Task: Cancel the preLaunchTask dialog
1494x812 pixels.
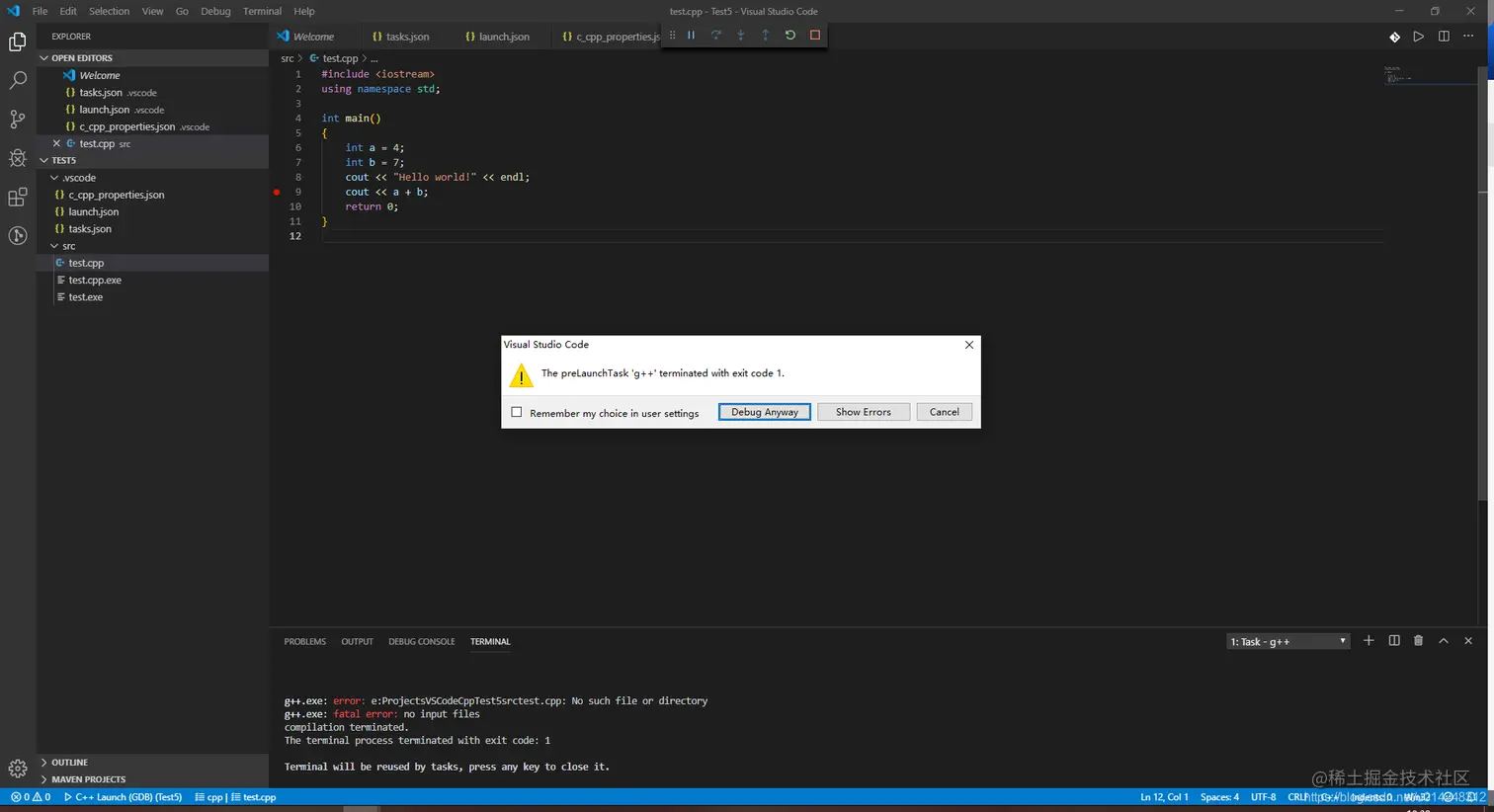Action: (945, 412)
